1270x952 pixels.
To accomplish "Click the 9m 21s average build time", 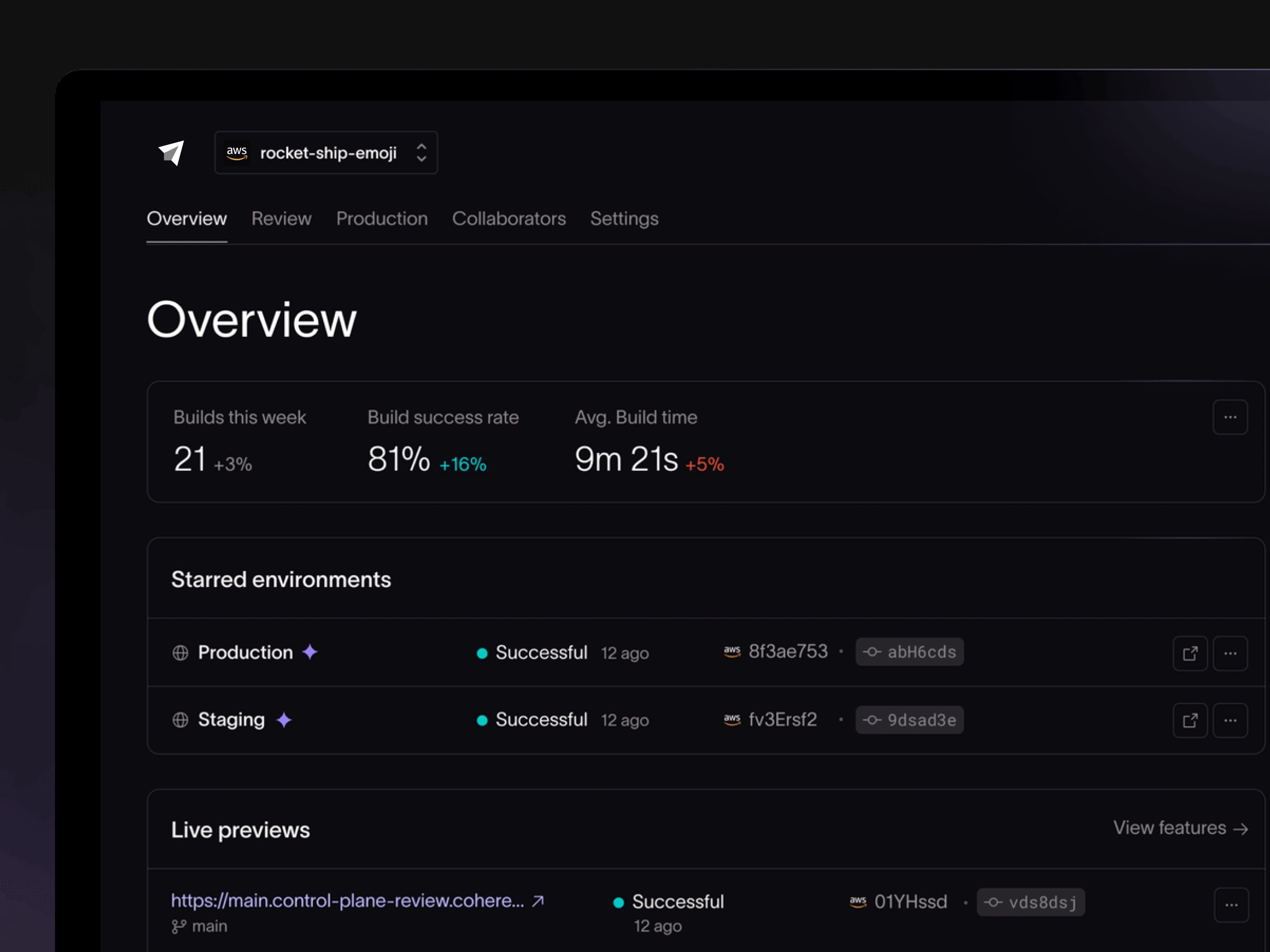I will tap(627, 459).
